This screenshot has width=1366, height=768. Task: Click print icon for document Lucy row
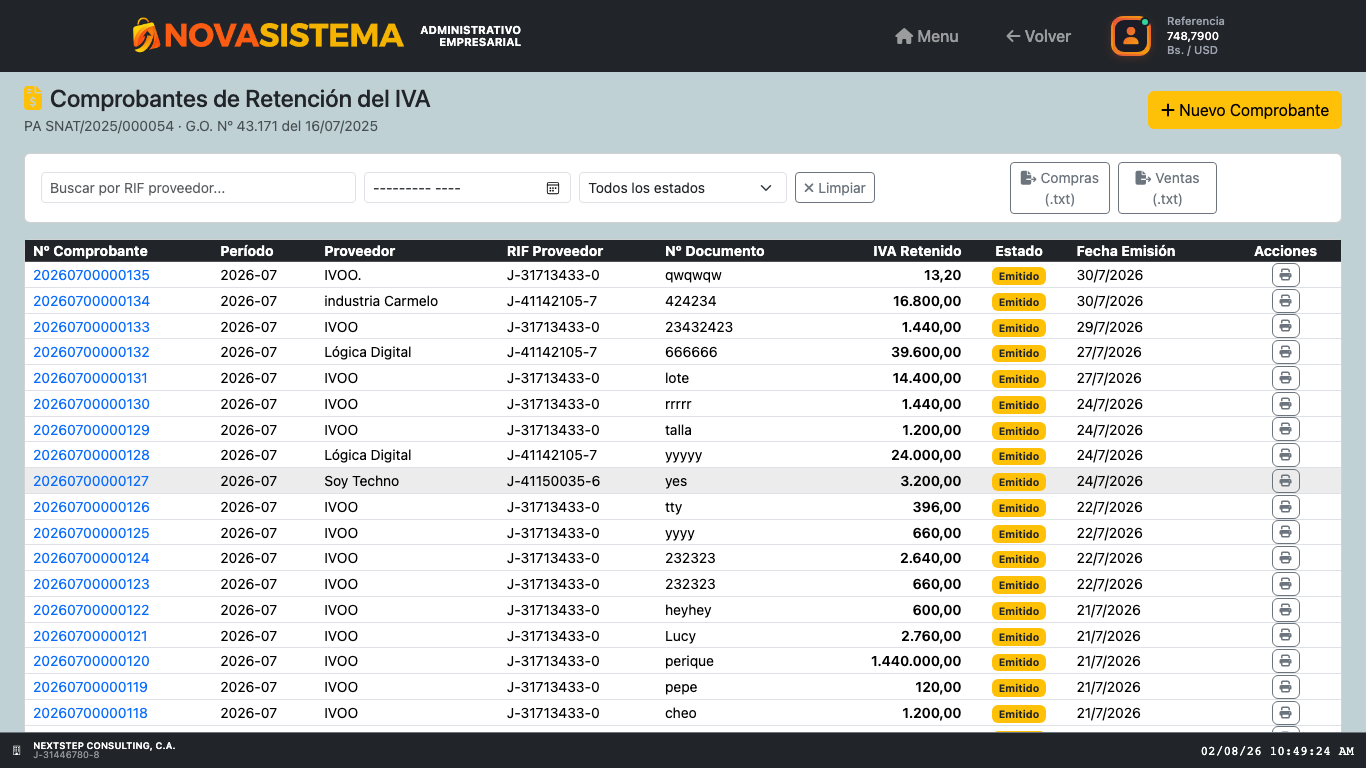coord(1285,636)
